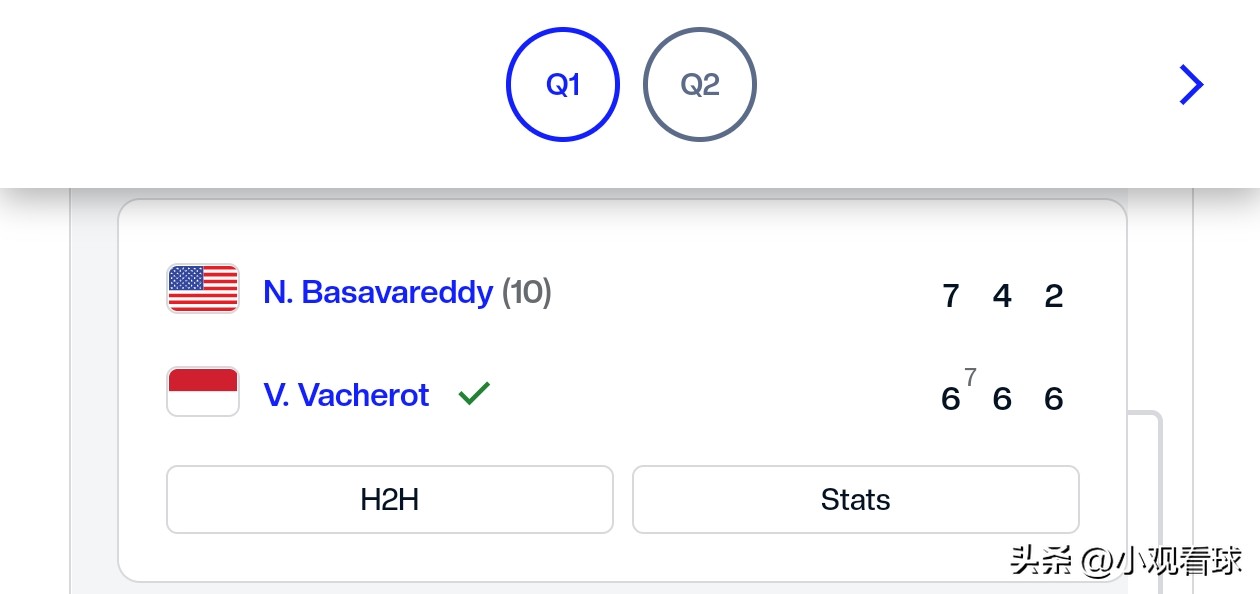The width and height of the screenshot is (1260, 594).
Task: Click the seed number (10) label
Action: pos(526,292)
